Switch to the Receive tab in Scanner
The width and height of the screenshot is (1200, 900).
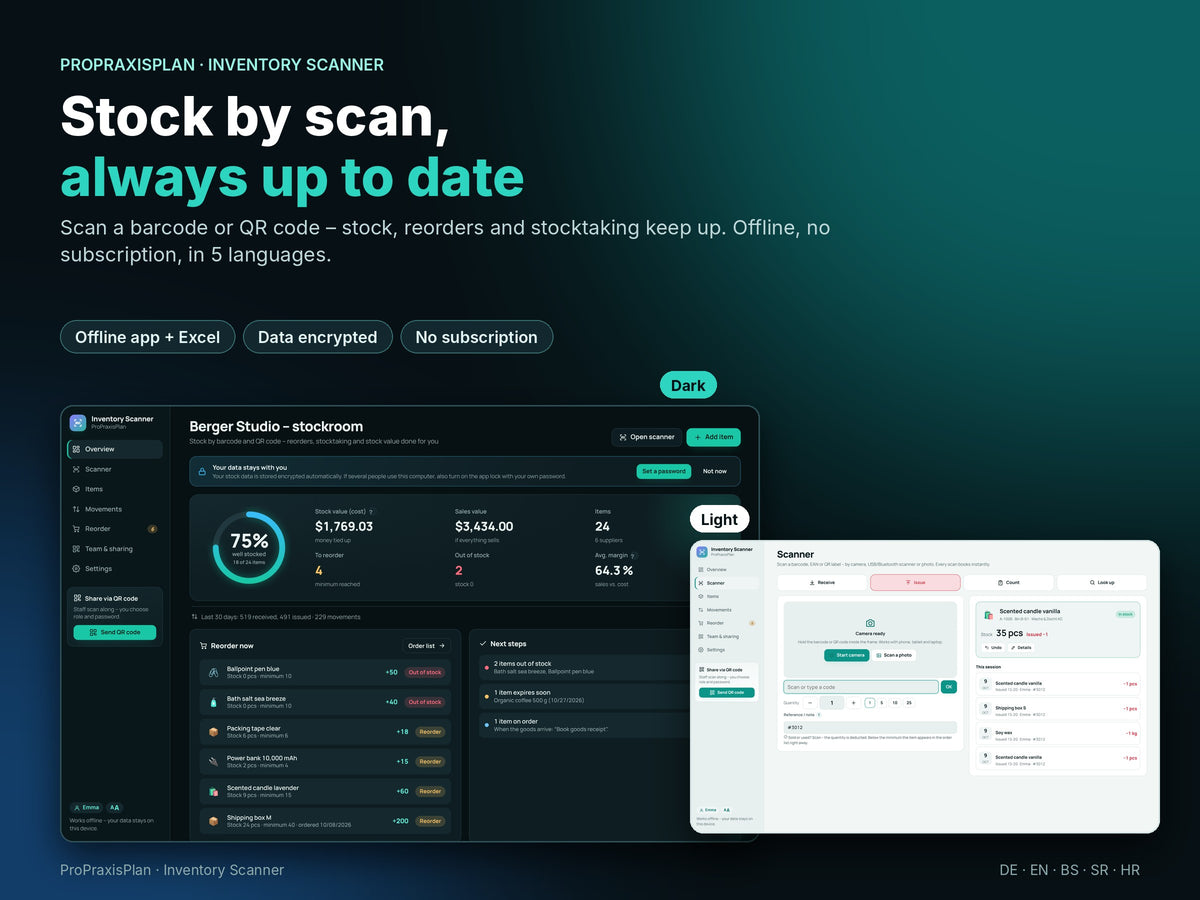coord(822,582)
